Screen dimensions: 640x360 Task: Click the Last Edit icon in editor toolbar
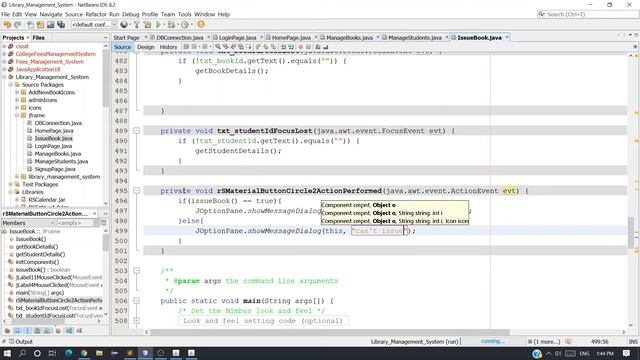click(x=186, y=47)
